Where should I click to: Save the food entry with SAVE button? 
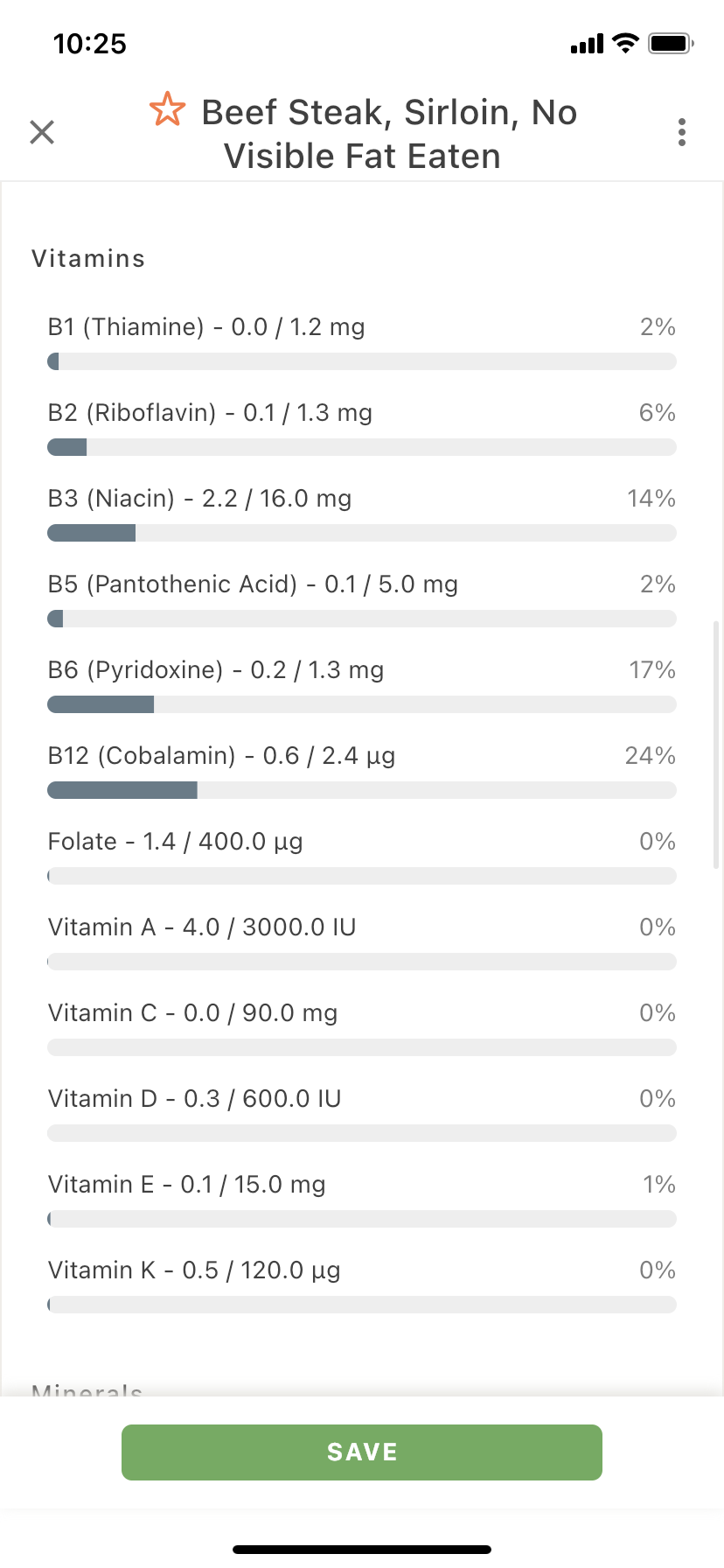pos(362,1452)
